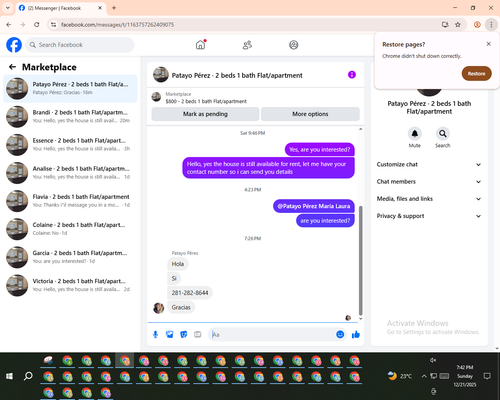Choose a sticker icon

184,334
